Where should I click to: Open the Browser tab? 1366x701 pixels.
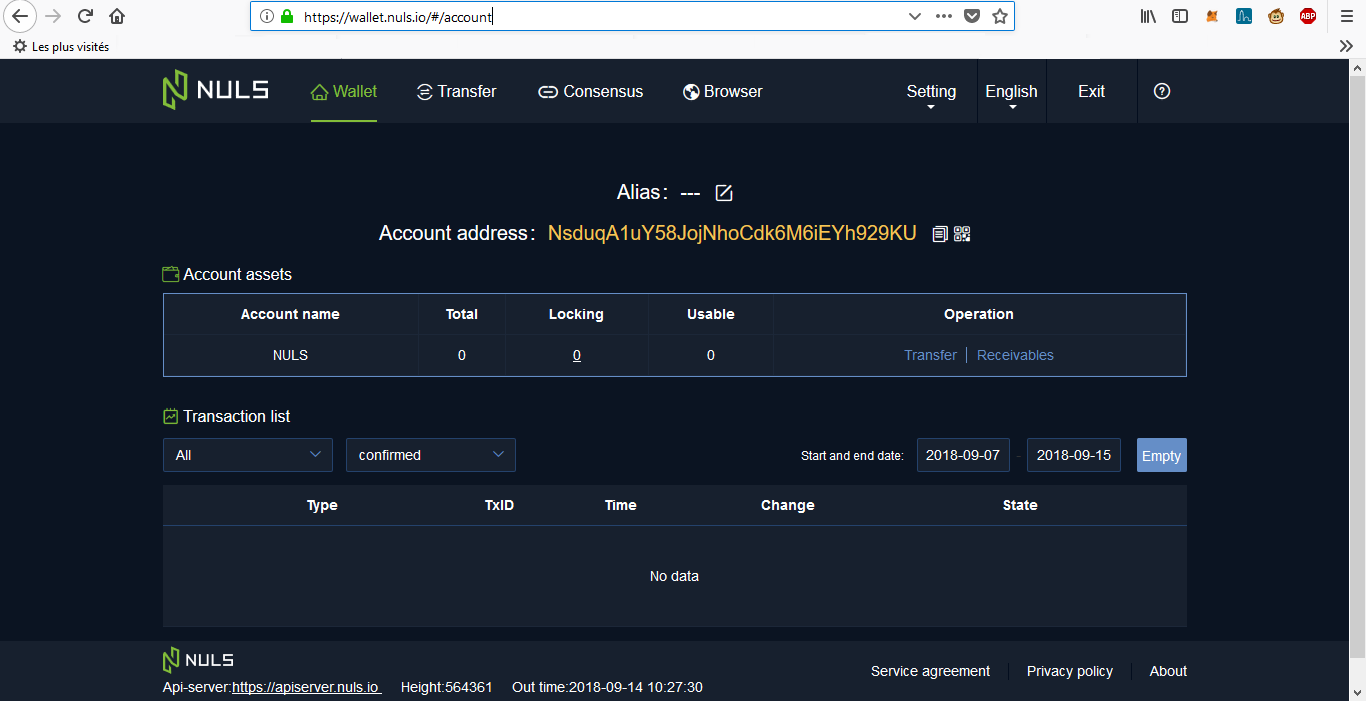click(722, 91)
